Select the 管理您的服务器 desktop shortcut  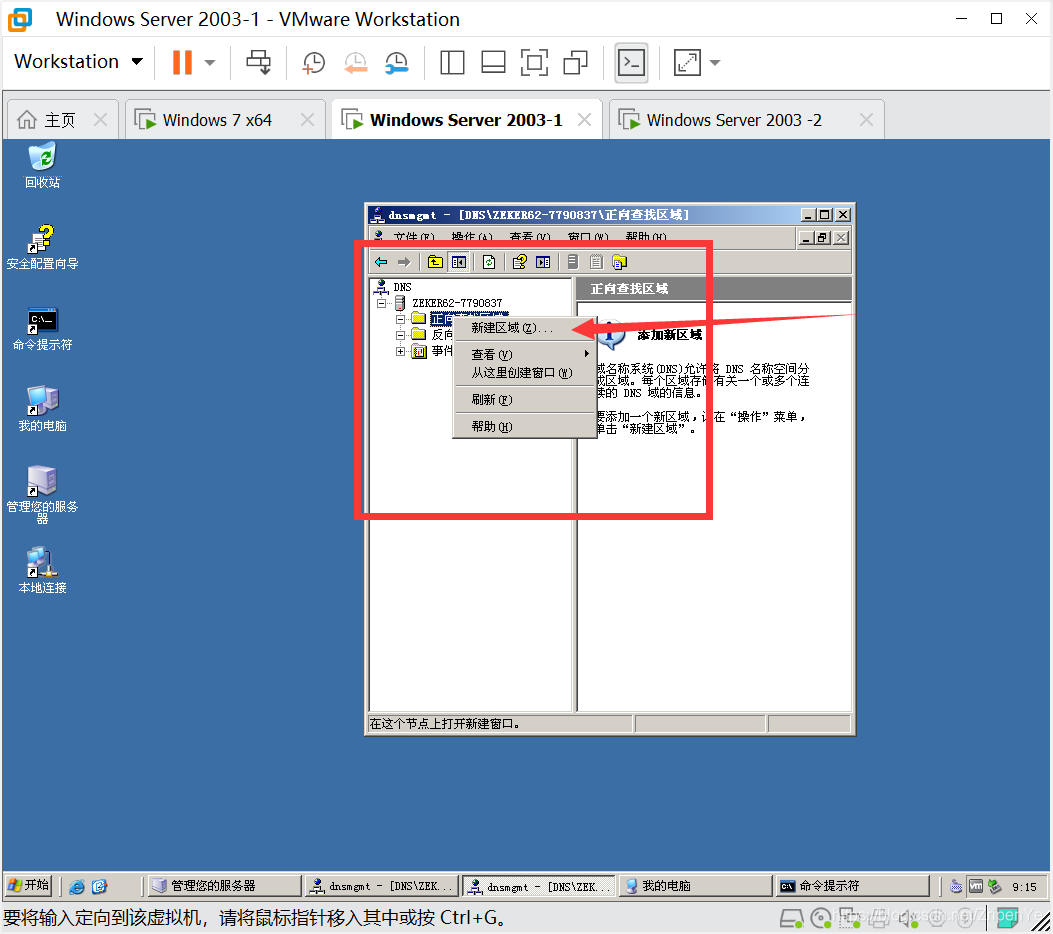click(42, 494)
